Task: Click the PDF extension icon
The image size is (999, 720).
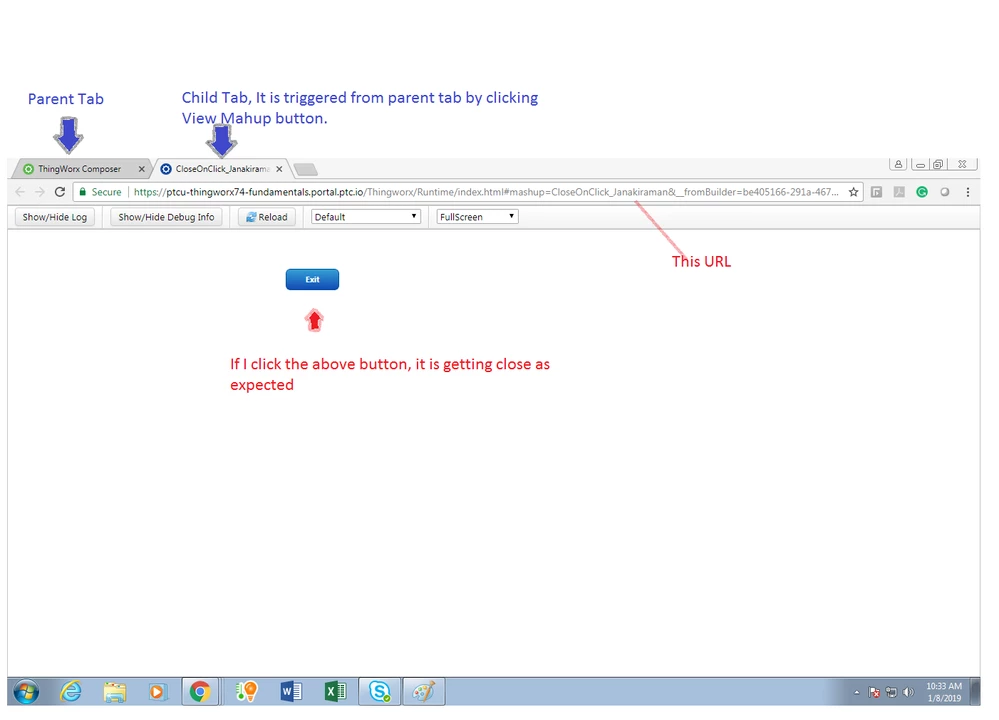Action: (x=899, y=192)
